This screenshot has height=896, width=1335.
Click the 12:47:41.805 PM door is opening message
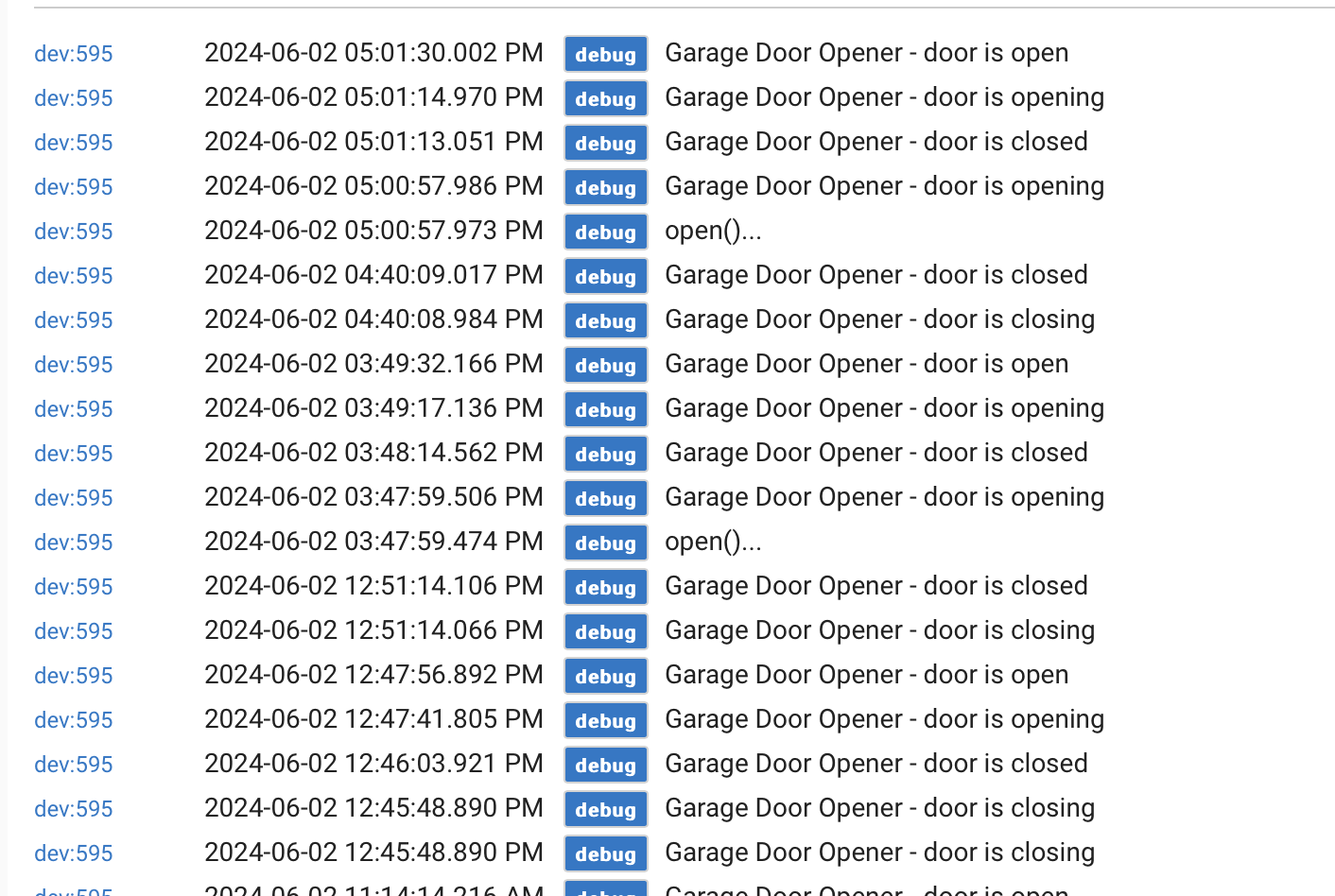884,719
